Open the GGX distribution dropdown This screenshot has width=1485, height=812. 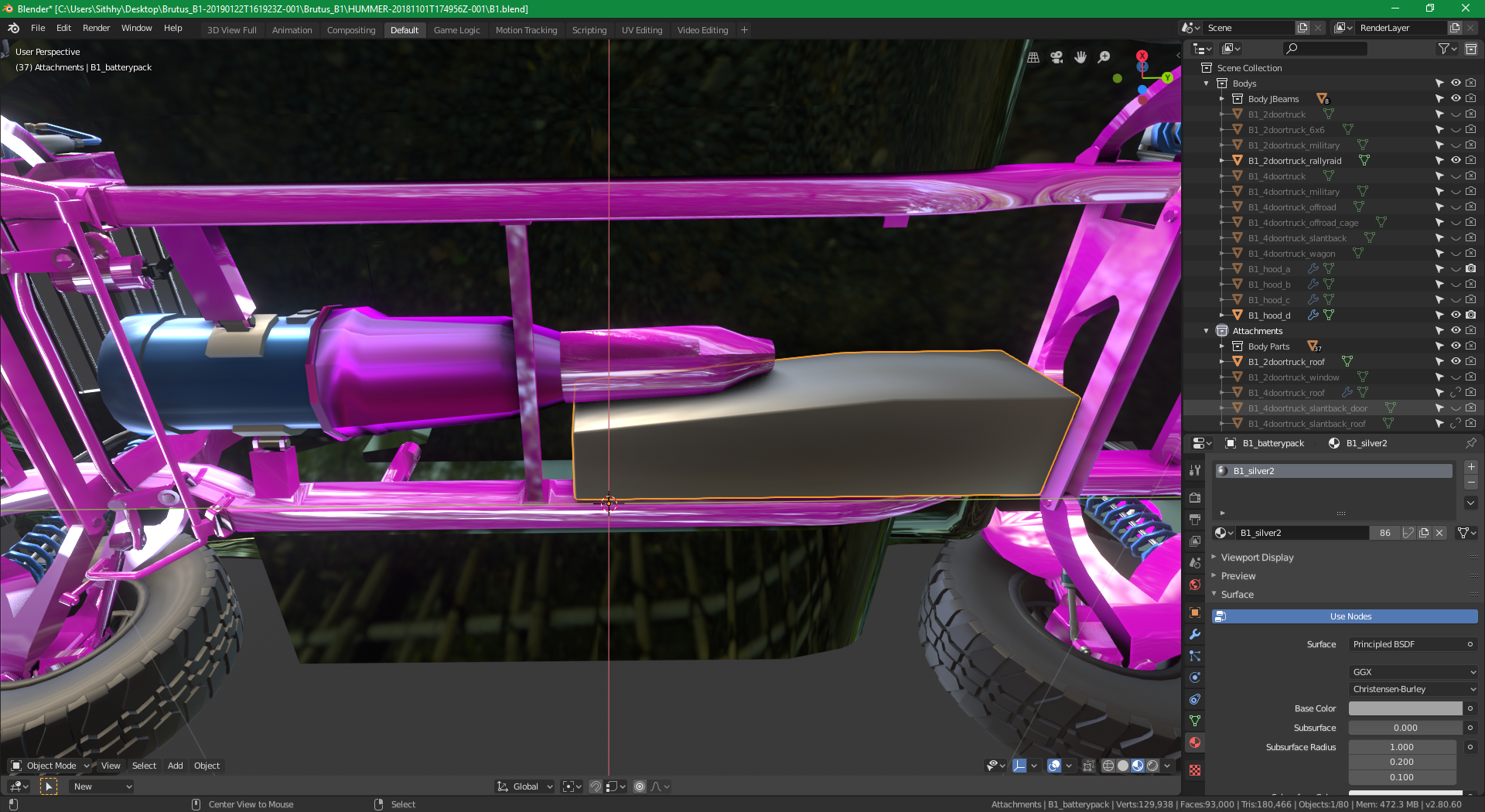1412,672
